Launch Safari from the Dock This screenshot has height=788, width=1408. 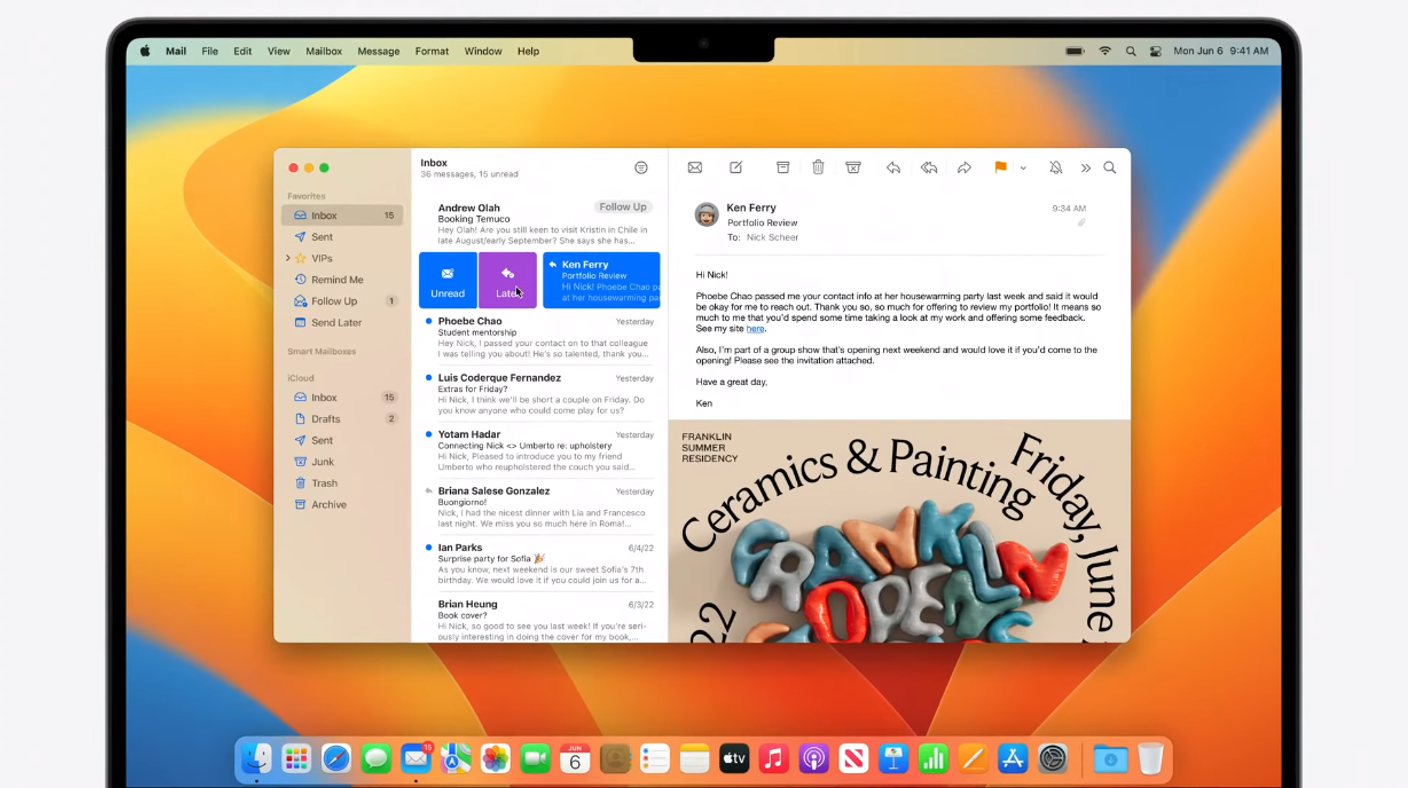[x=336, y=759]
